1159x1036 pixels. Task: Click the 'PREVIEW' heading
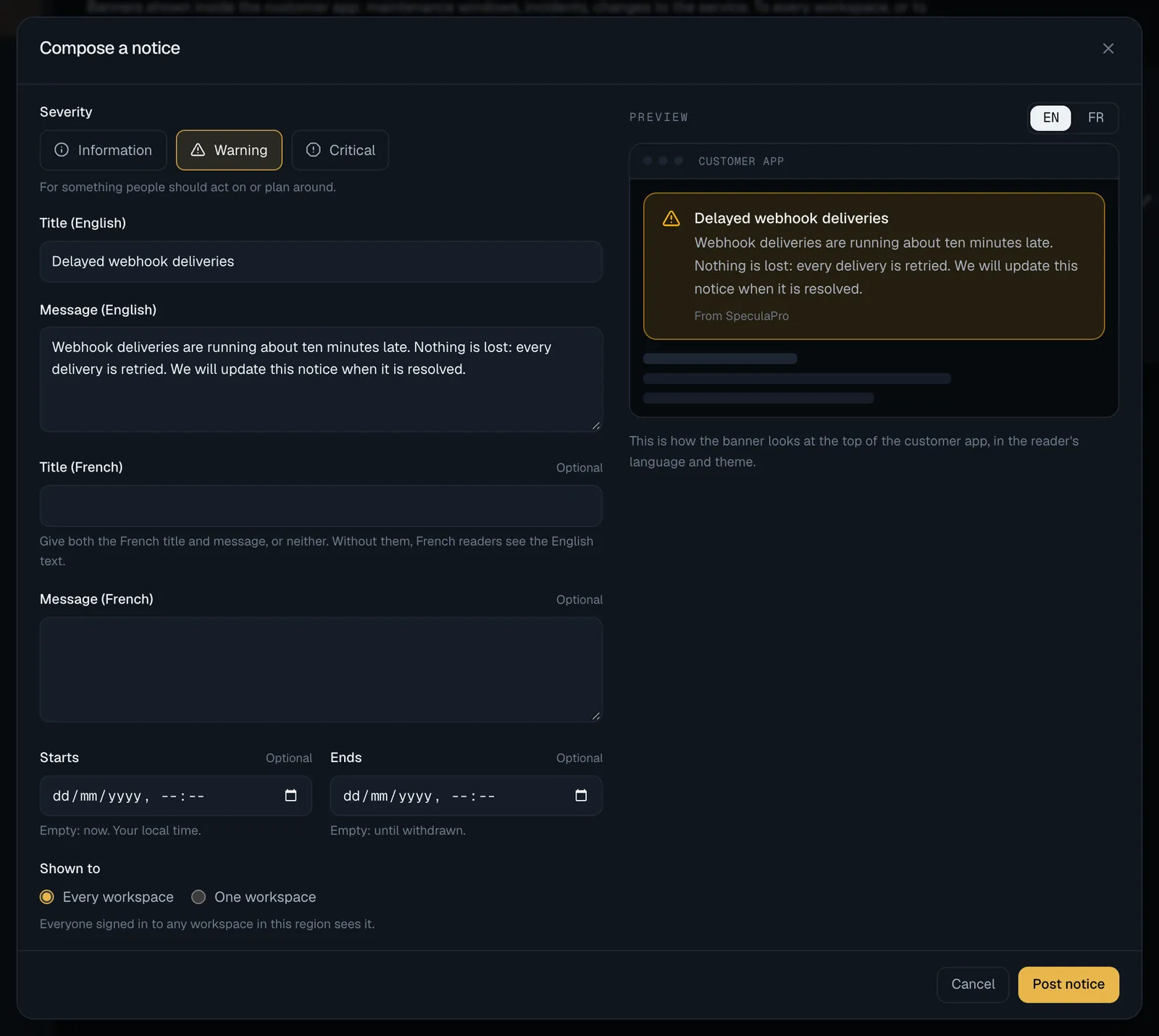point(658,117)
